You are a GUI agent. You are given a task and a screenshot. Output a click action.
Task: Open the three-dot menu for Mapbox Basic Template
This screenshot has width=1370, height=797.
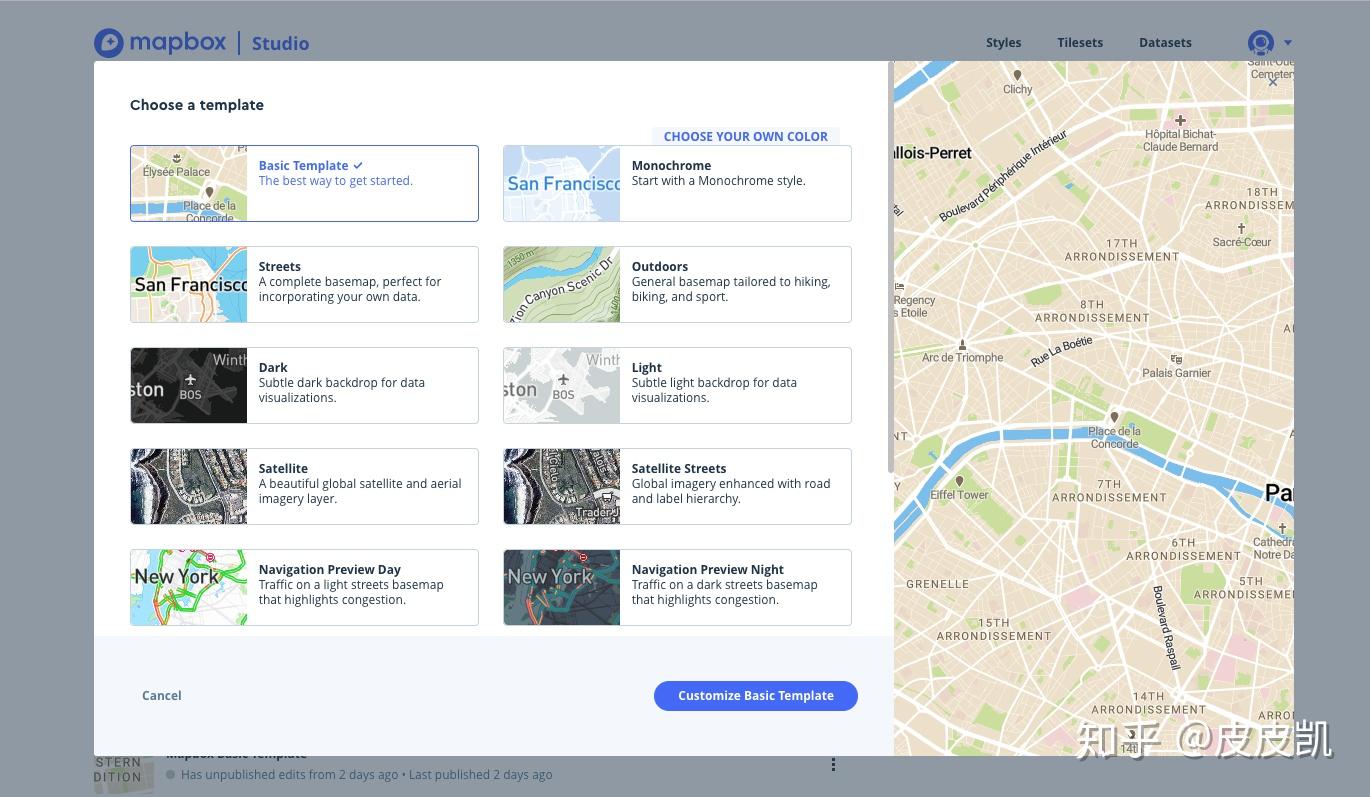[833, 764]
